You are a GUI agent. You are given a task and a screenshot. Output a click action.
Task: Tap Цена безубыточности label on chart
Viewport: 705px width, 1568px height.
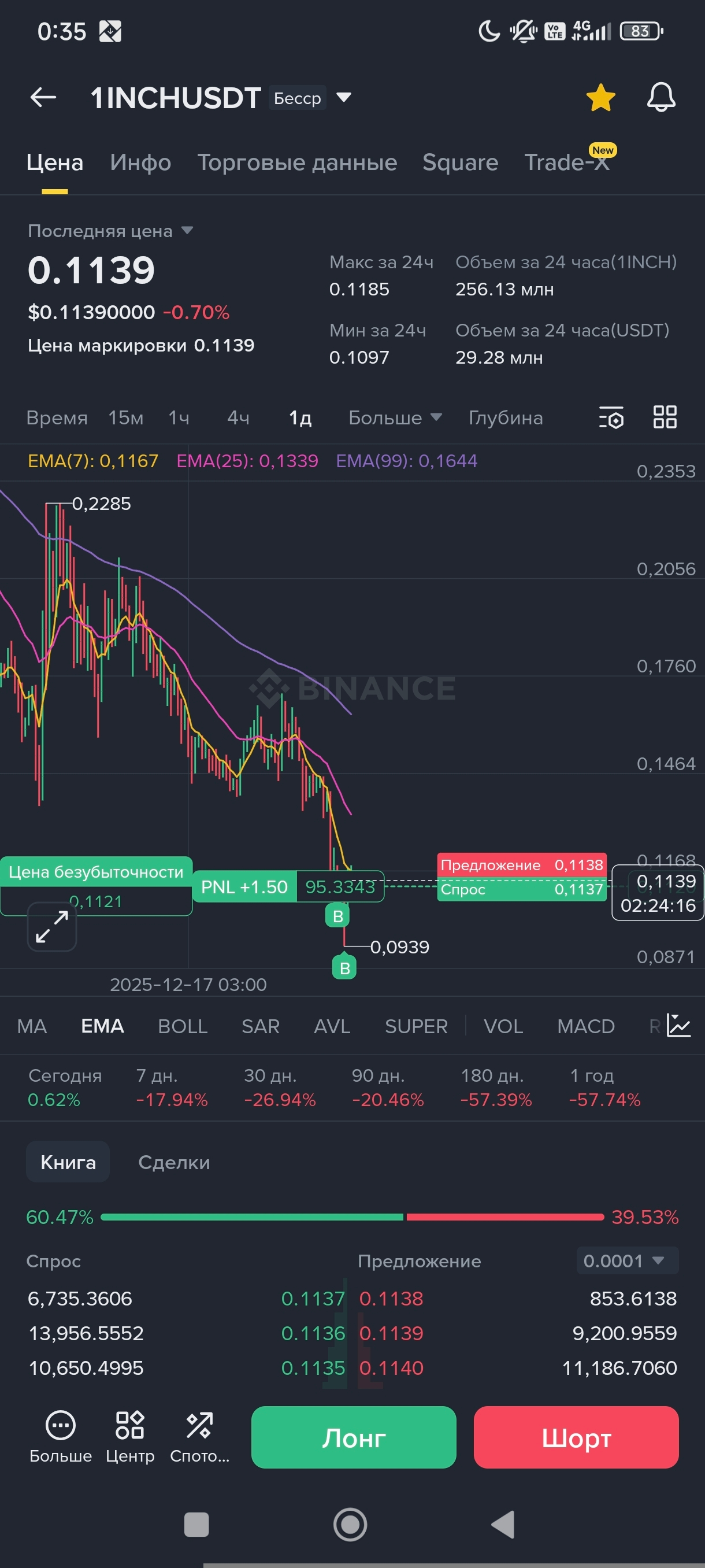(x=96, y=872)
